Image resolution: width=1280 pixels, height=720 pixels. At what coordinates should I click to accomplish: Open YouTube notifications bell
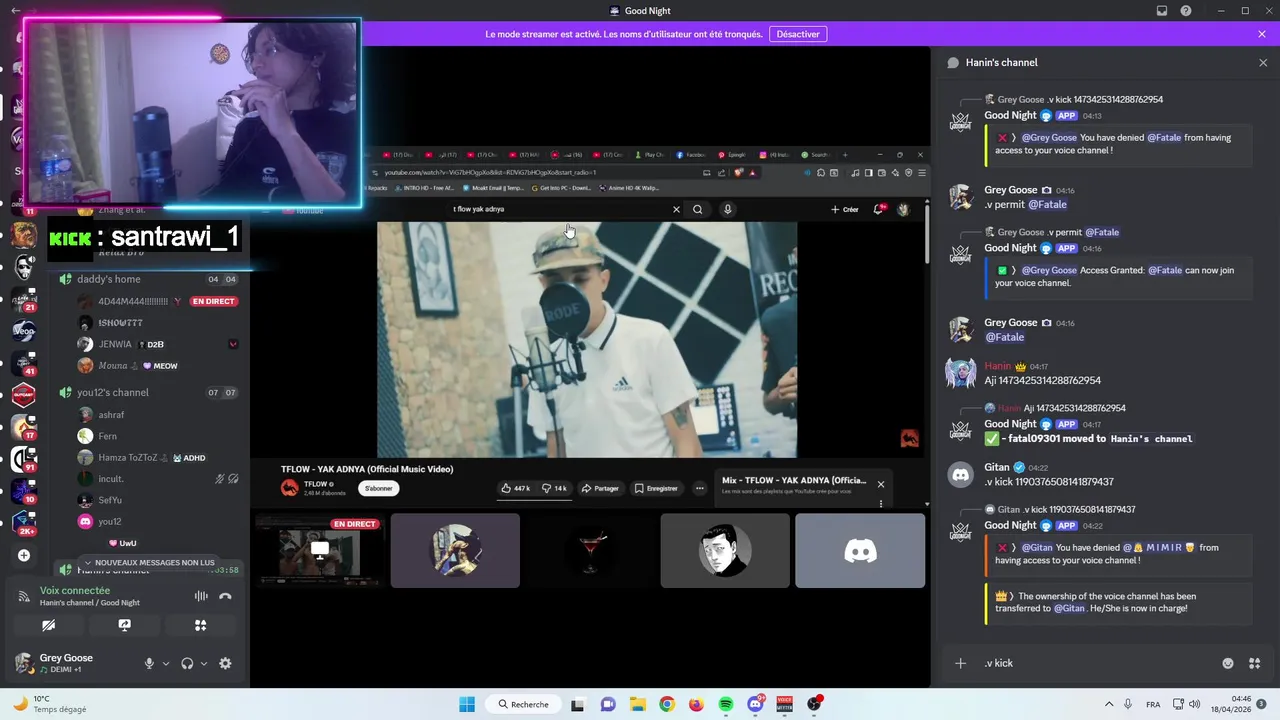[879, 210]
